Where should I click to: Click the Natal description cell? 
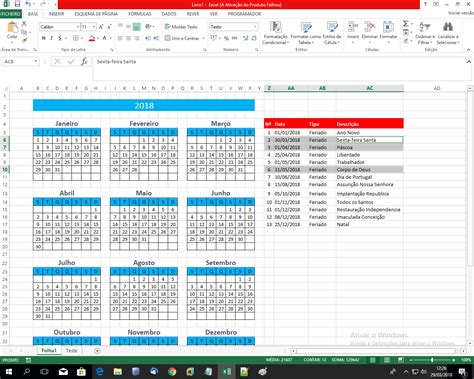click(x=369, y=224)
